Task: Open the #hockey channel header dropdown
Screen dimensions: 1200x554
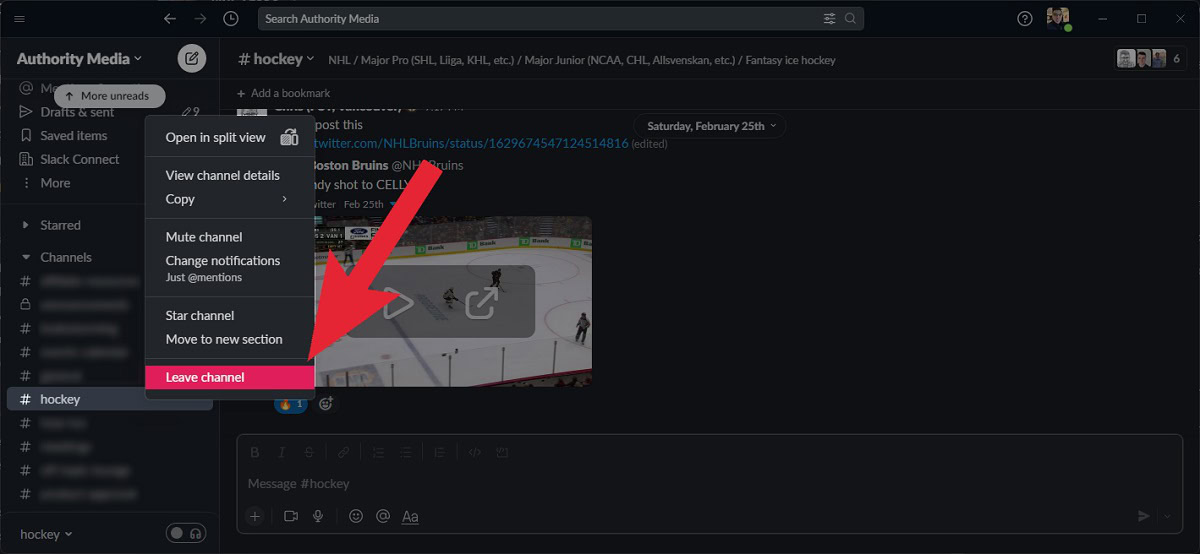Action: click(276, 59)
